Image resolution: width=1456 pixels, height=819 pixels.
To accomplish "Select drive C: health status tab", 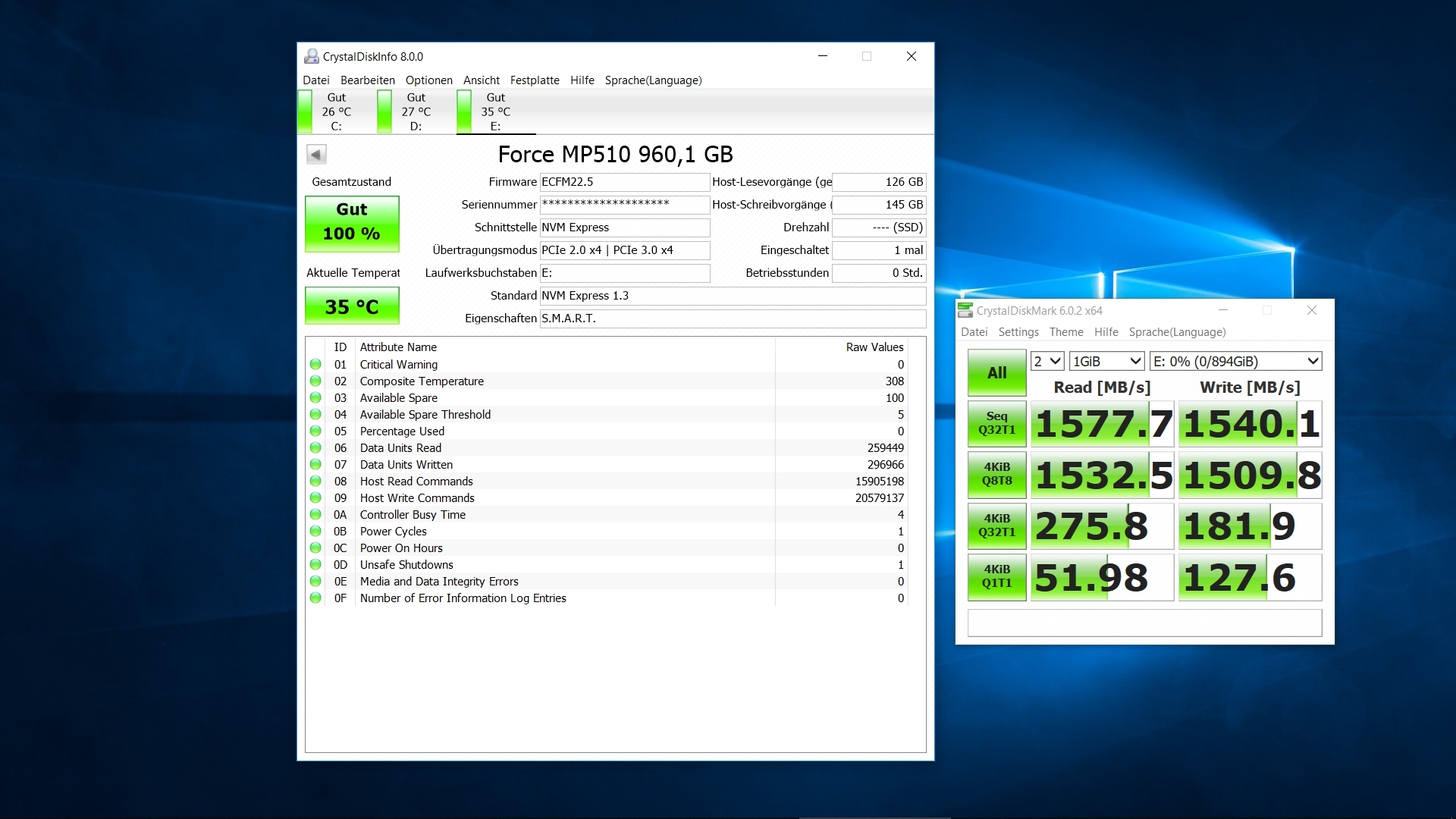I will click(336, 111).
